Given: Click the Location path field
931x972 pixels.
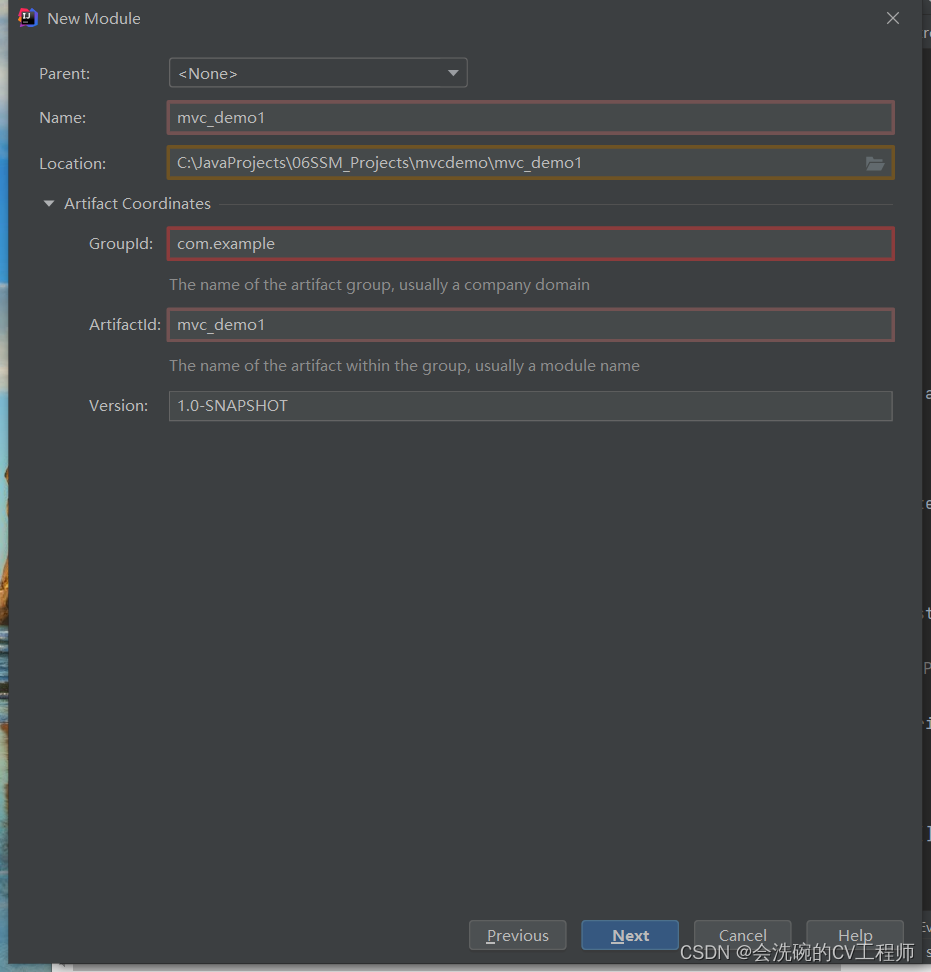Looking at the screenshot, I should click(x=531, y=163).
